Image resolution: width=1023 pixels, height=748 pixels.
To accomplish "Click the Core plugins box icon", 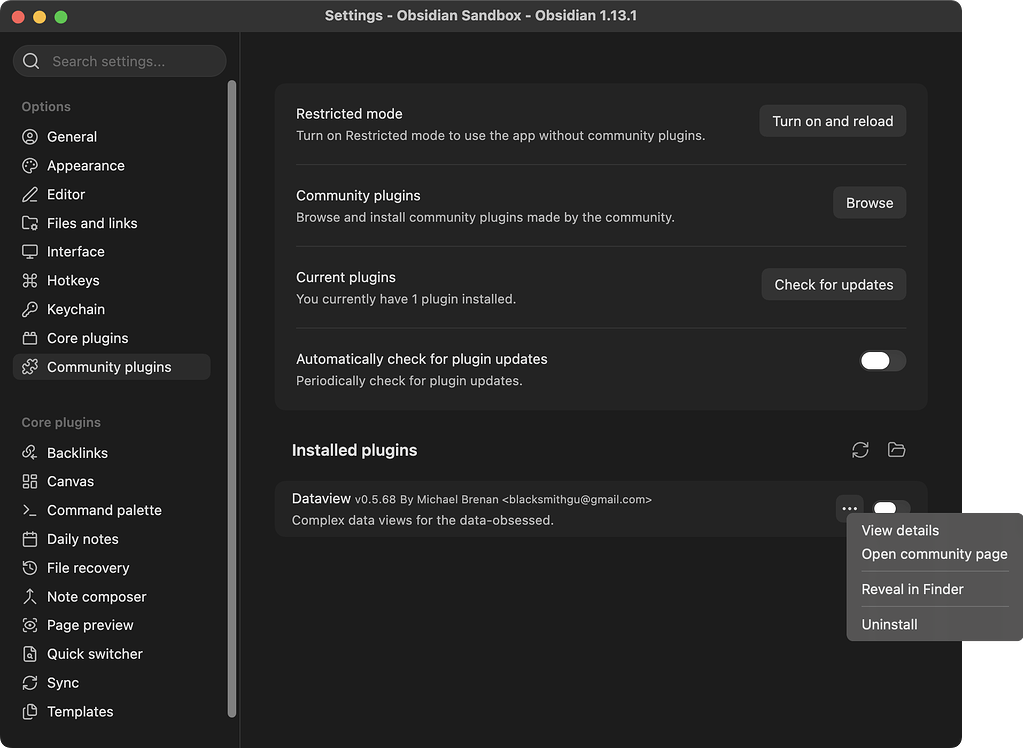I will coord(30,338).
